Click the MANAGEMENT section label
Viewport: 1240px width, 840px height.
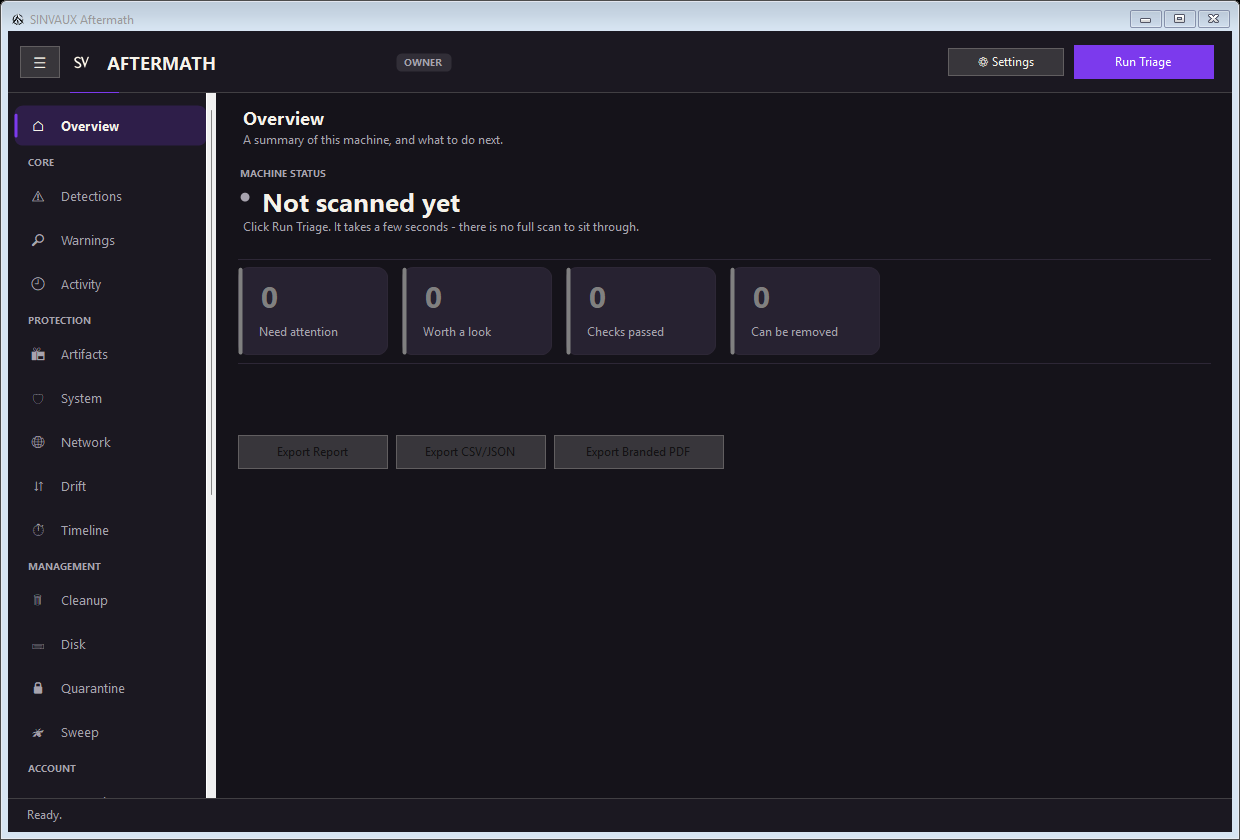pos(64,566)
